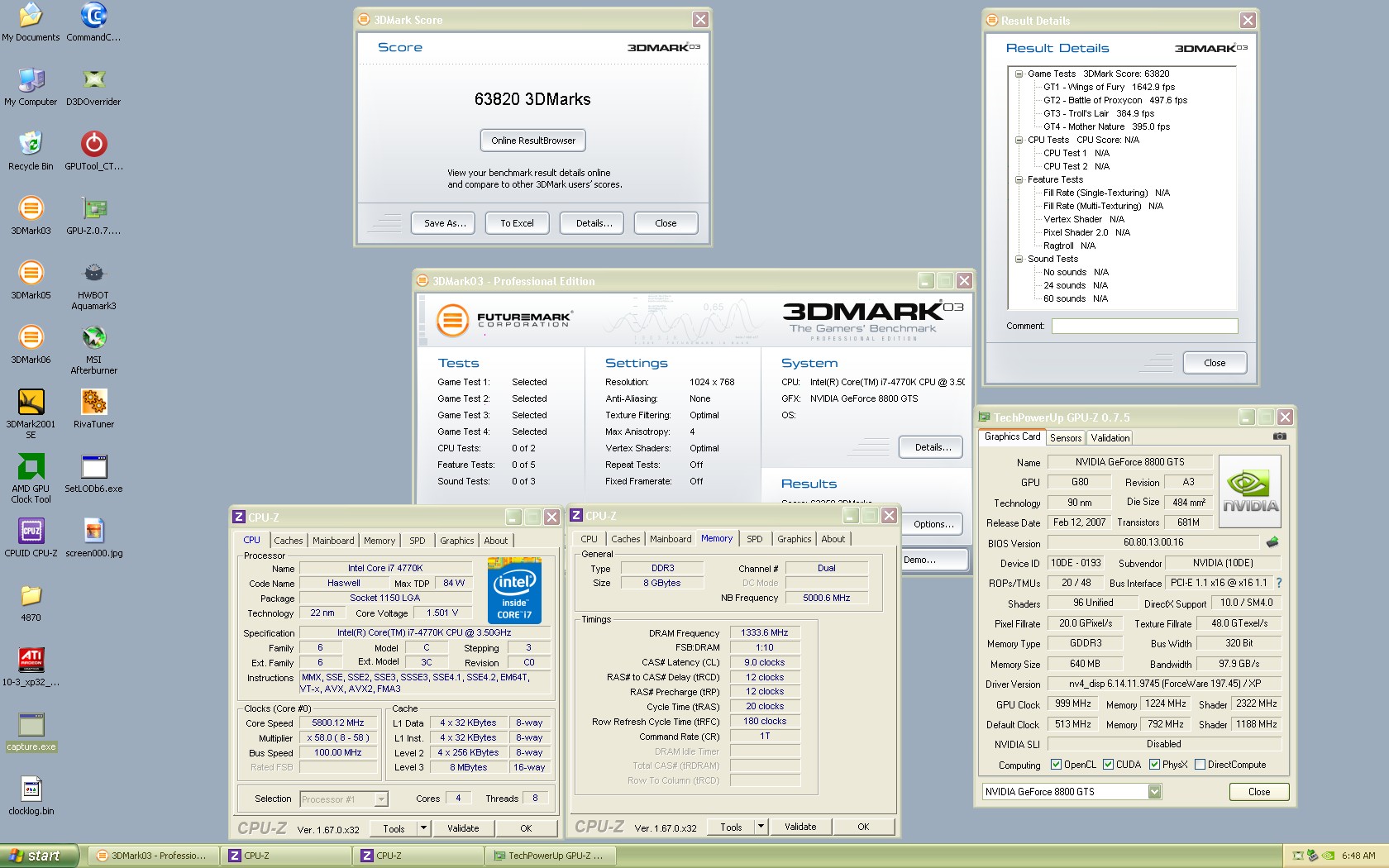Open Tools dropdown arrow in right CPU-Z
This screenshot has height=868, width=1389.
(761, 826)
